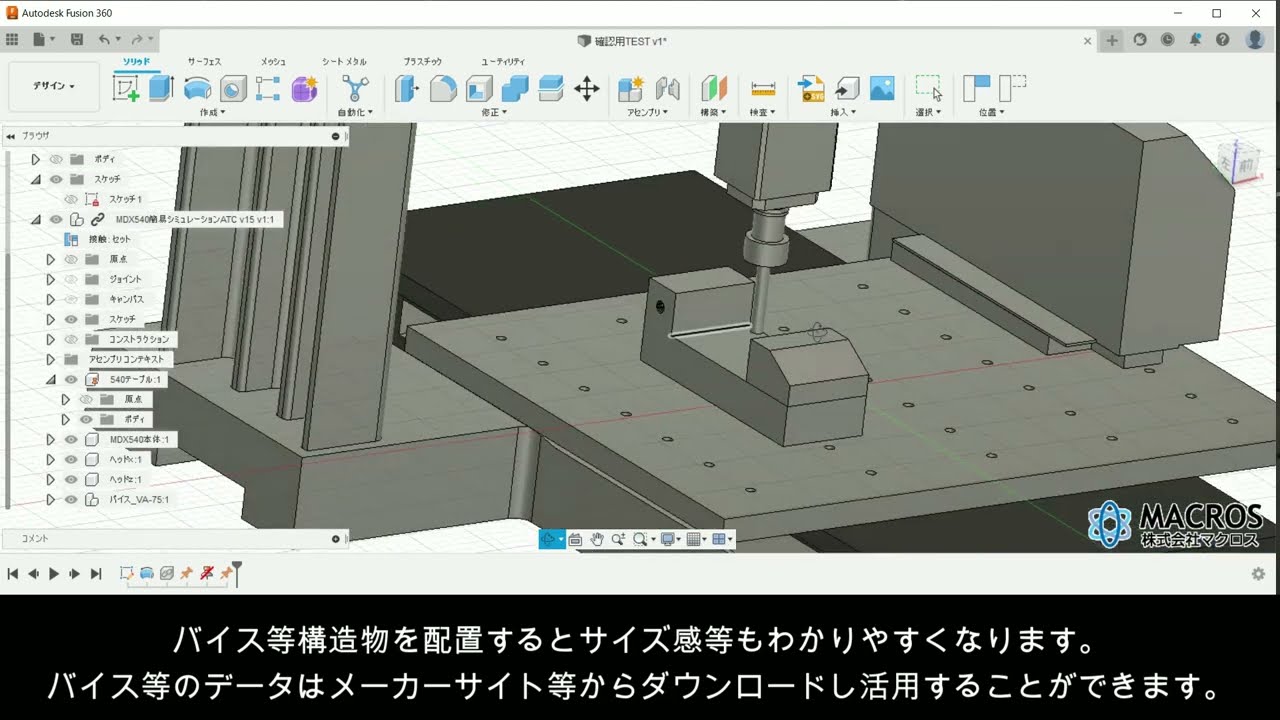Click the Save disk icon
The width and height of the screenshot is (1280, 720).
(77, 40)
